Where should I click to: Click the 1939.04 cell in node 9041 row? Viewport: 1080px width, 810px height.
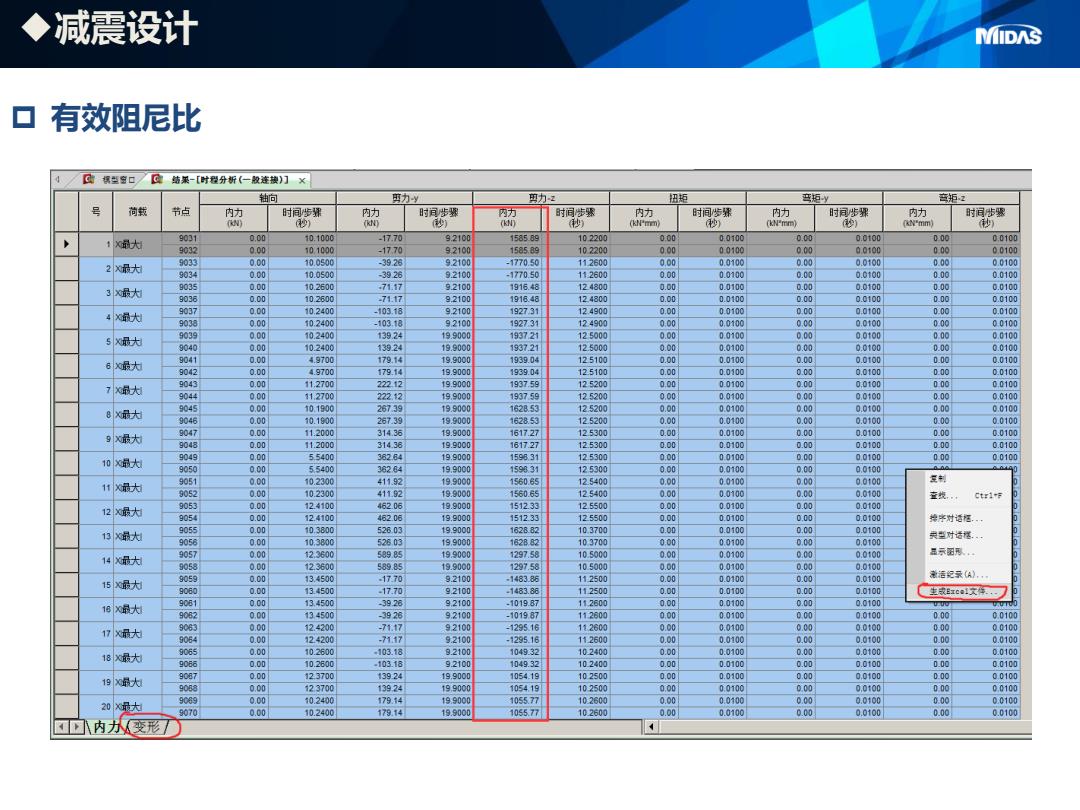pyautogui.click(x=508, y=360)
